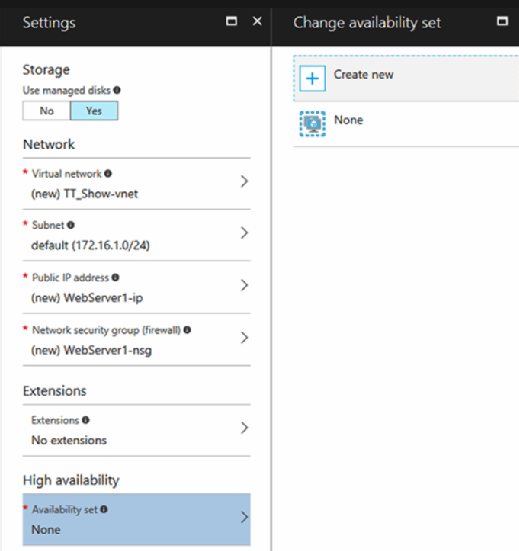Click the High availability heading
The image size is (519, 551).
point(71,480)
